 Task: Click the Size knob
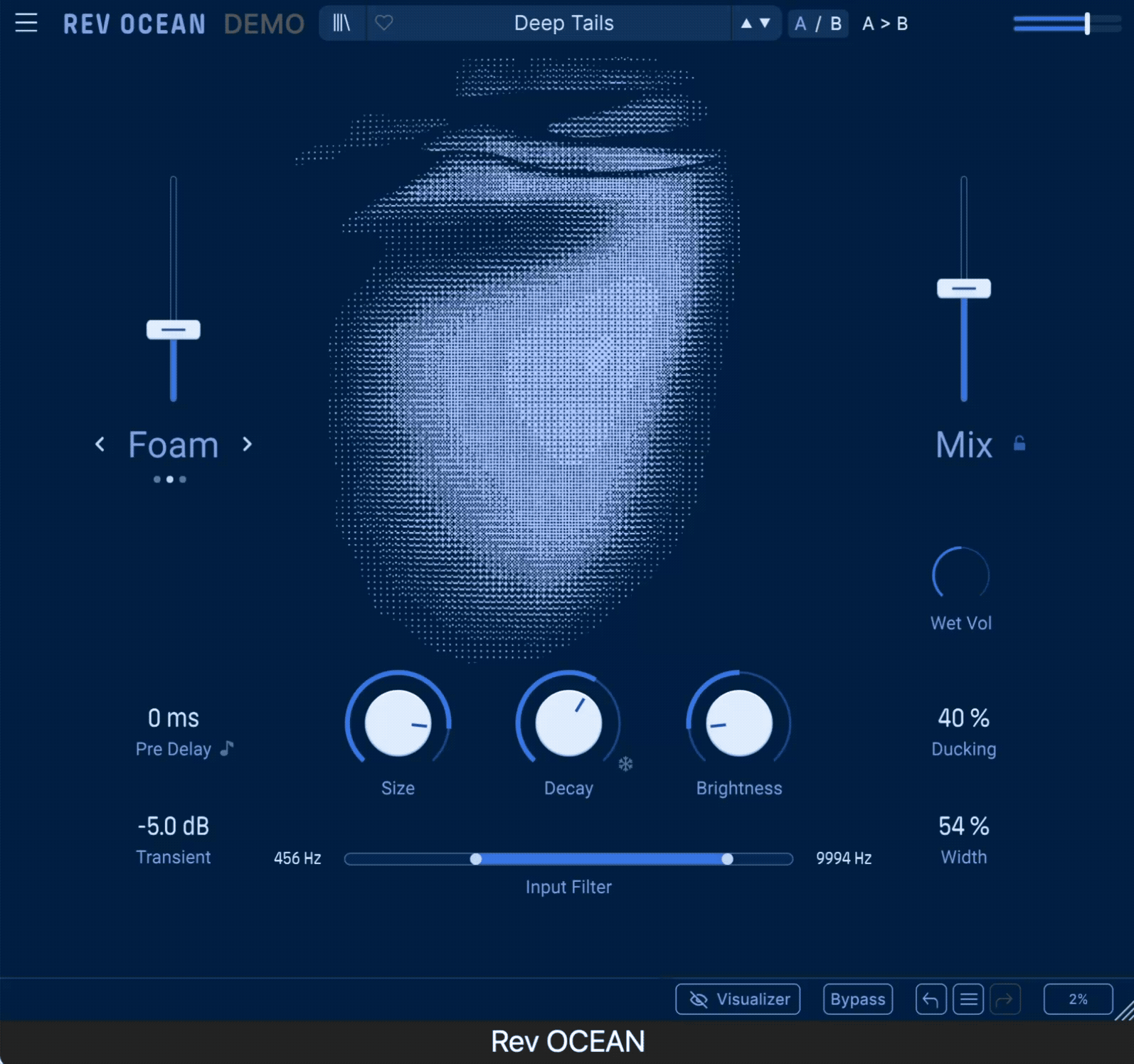(x=398, y=723)
